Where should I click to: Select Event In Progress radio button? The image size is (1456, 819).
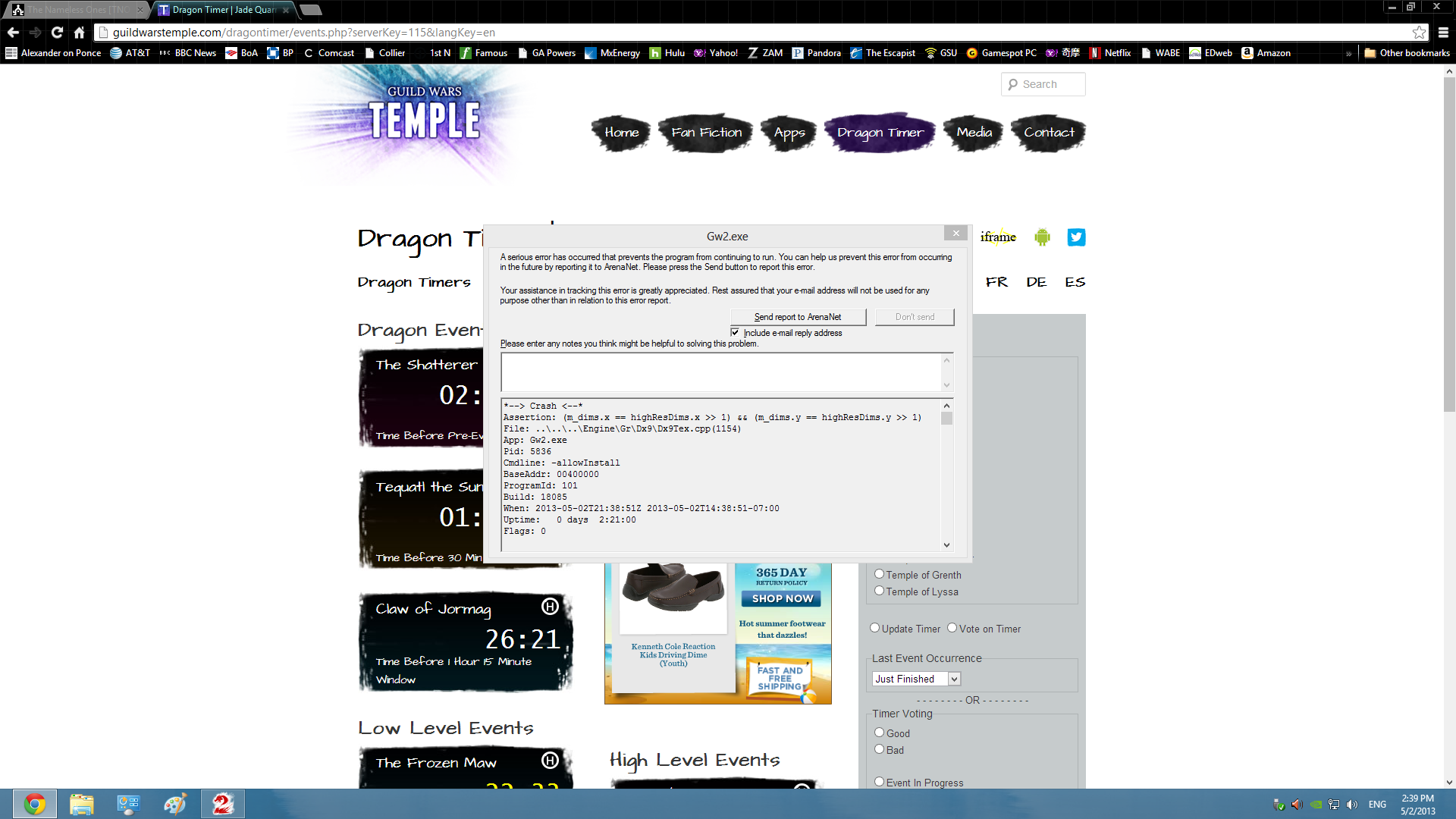tap(879, 782)
